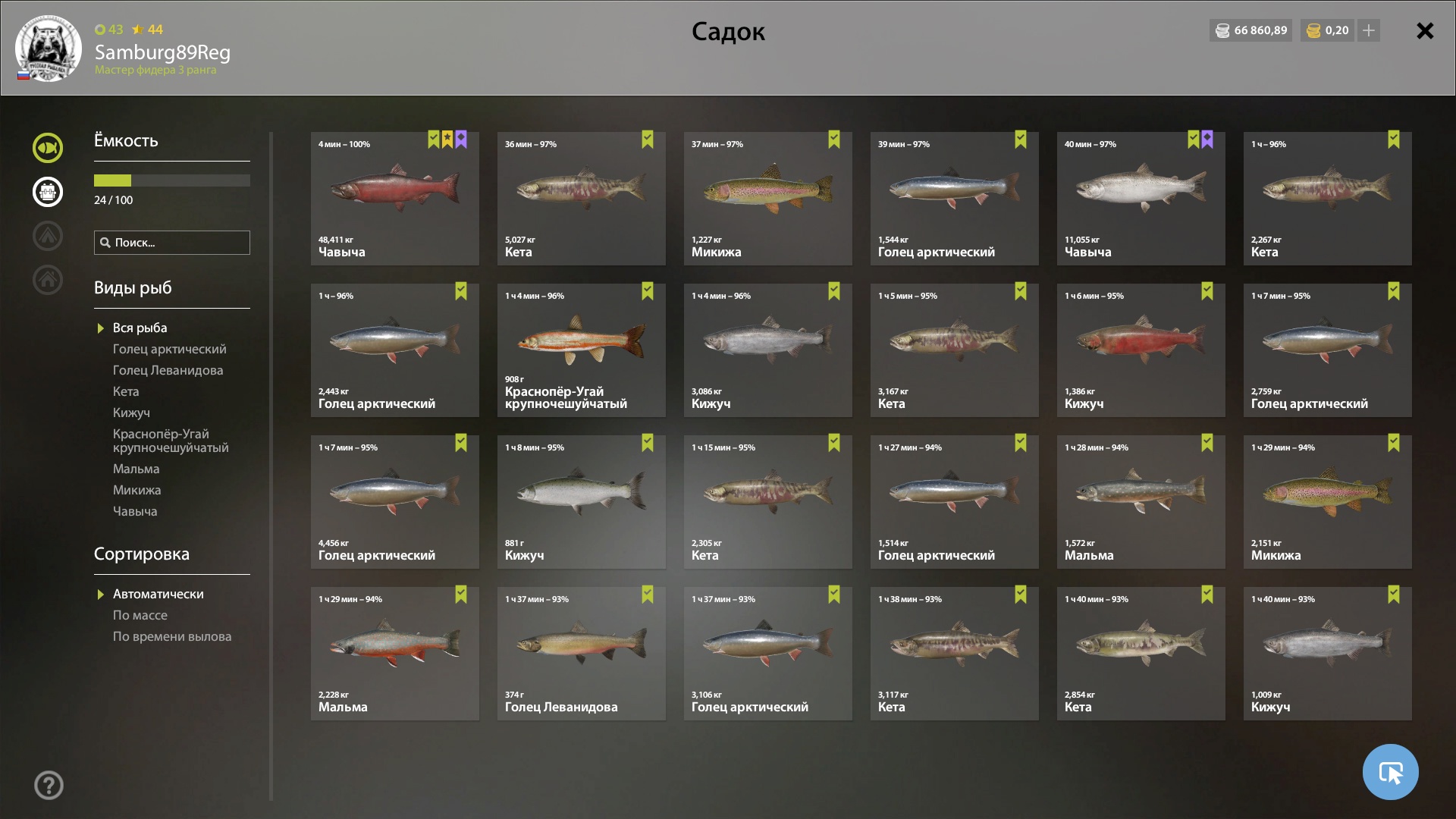Click the silver currency balance 66 860,89

click(x=1251, y=30)
